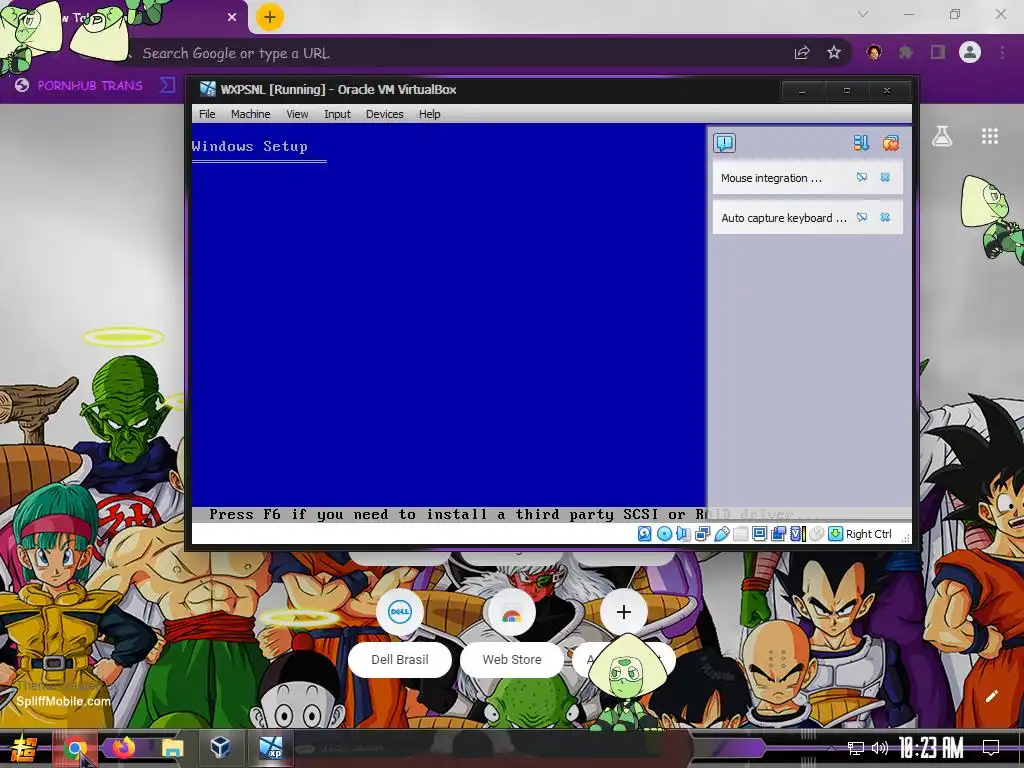Screen dimensions: 1024x768
Task: Click the recording status icon
Action: click(x=778, y=534)
